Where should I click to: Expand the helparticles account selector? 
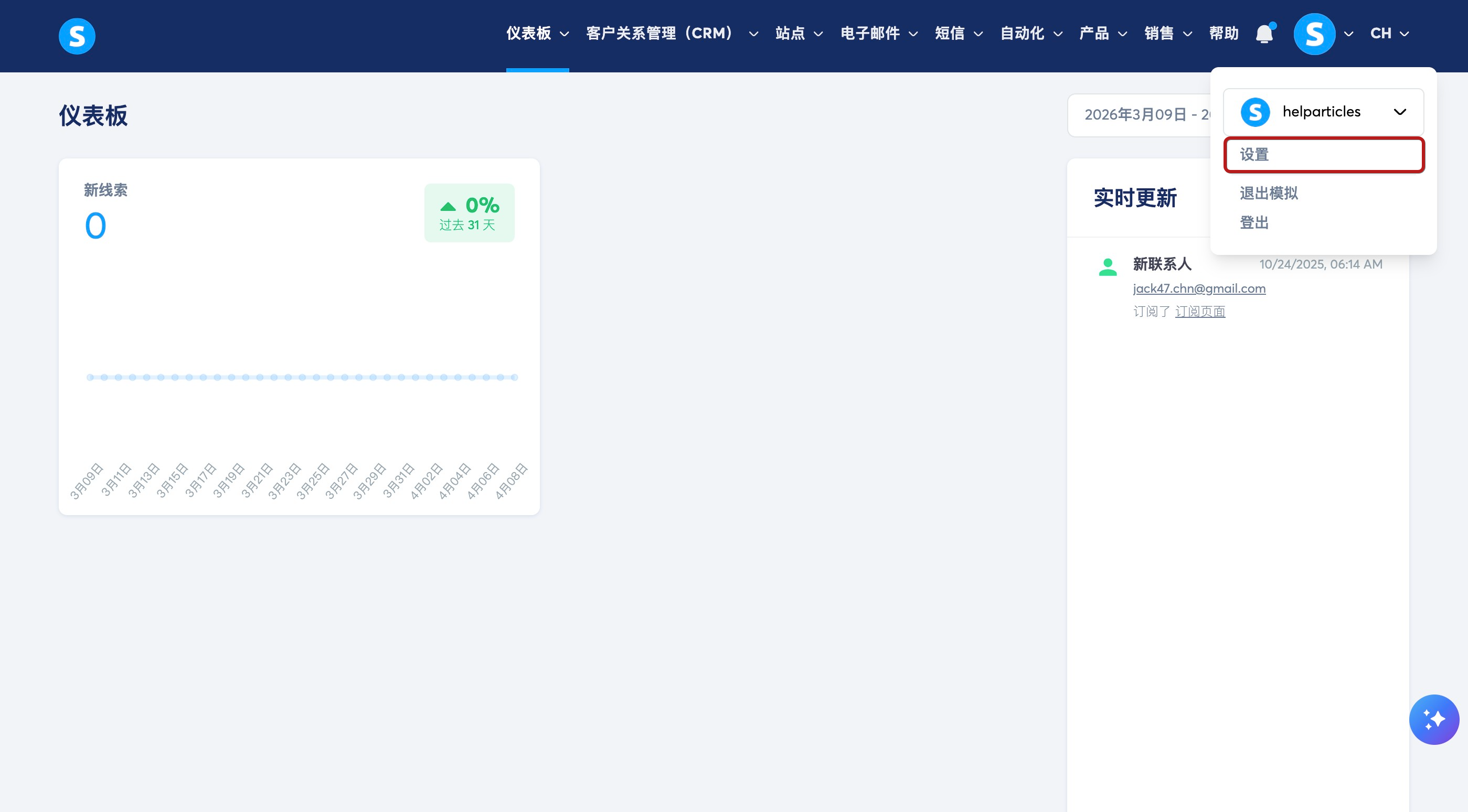(1399, 112)
